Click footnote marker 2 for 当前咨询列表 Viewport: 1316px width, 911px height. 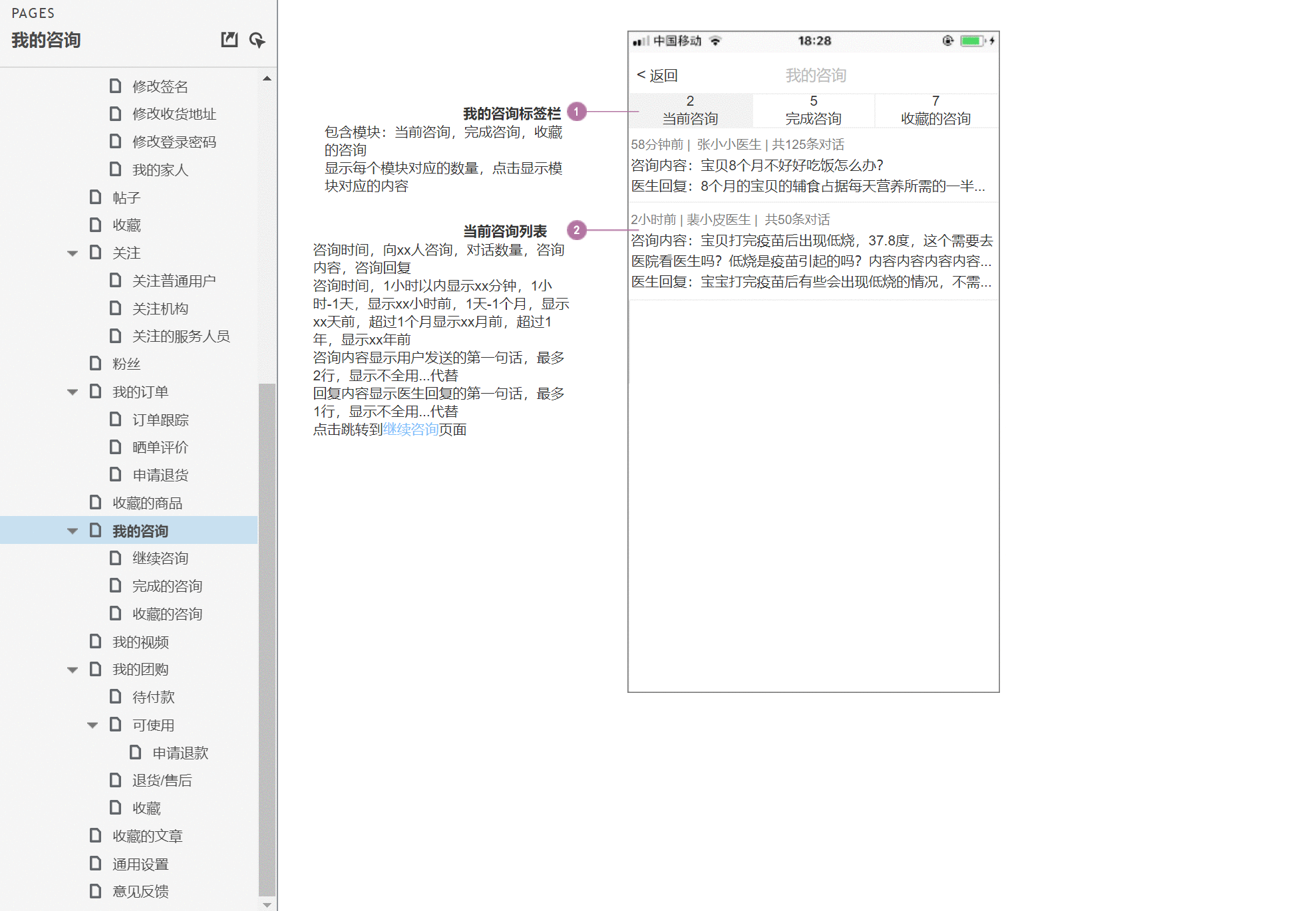coord(577,230)
